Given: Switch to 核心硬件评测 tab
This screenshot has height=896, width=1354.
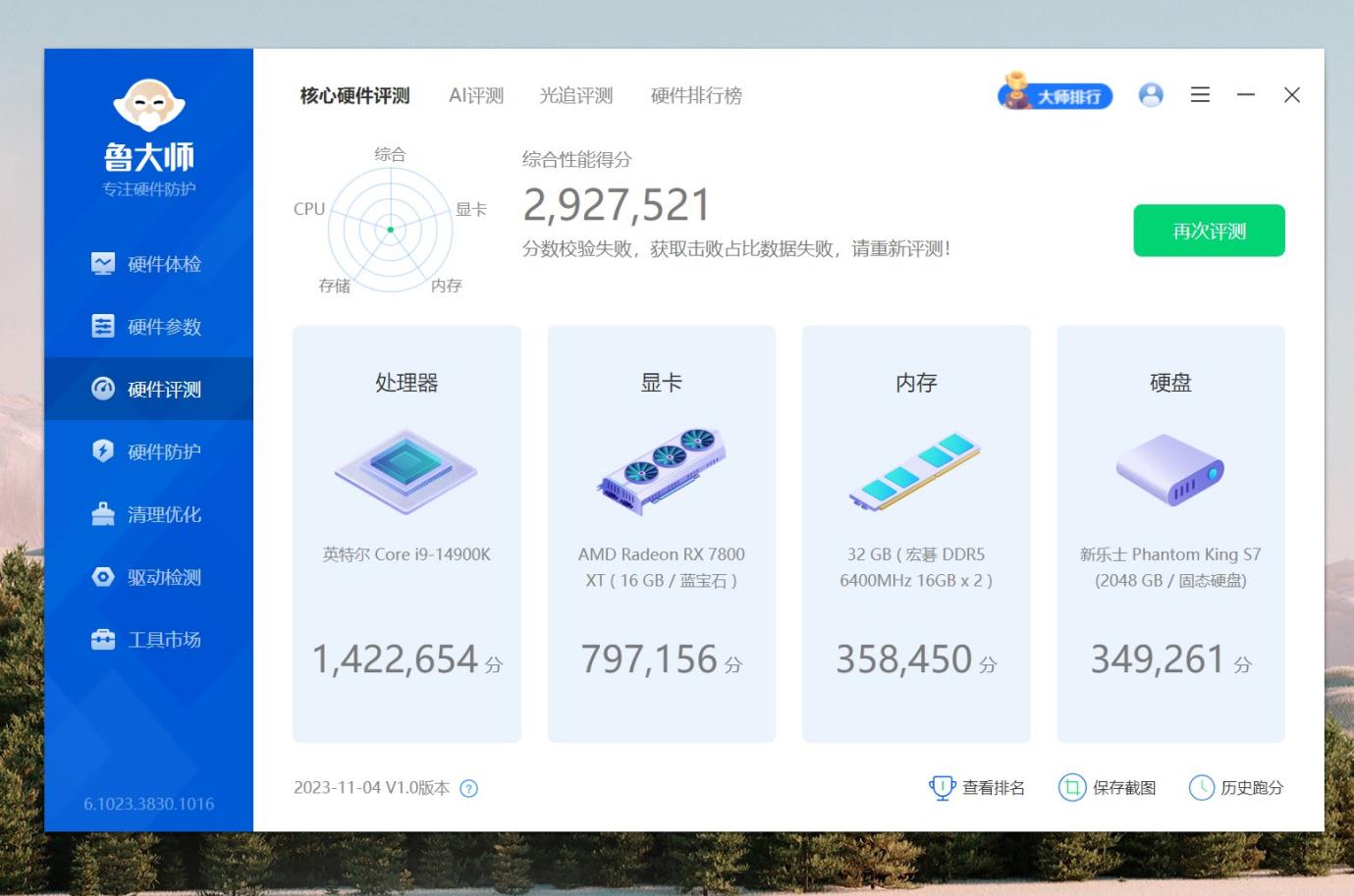Looking at the screenshot, I should pos(354,96).
